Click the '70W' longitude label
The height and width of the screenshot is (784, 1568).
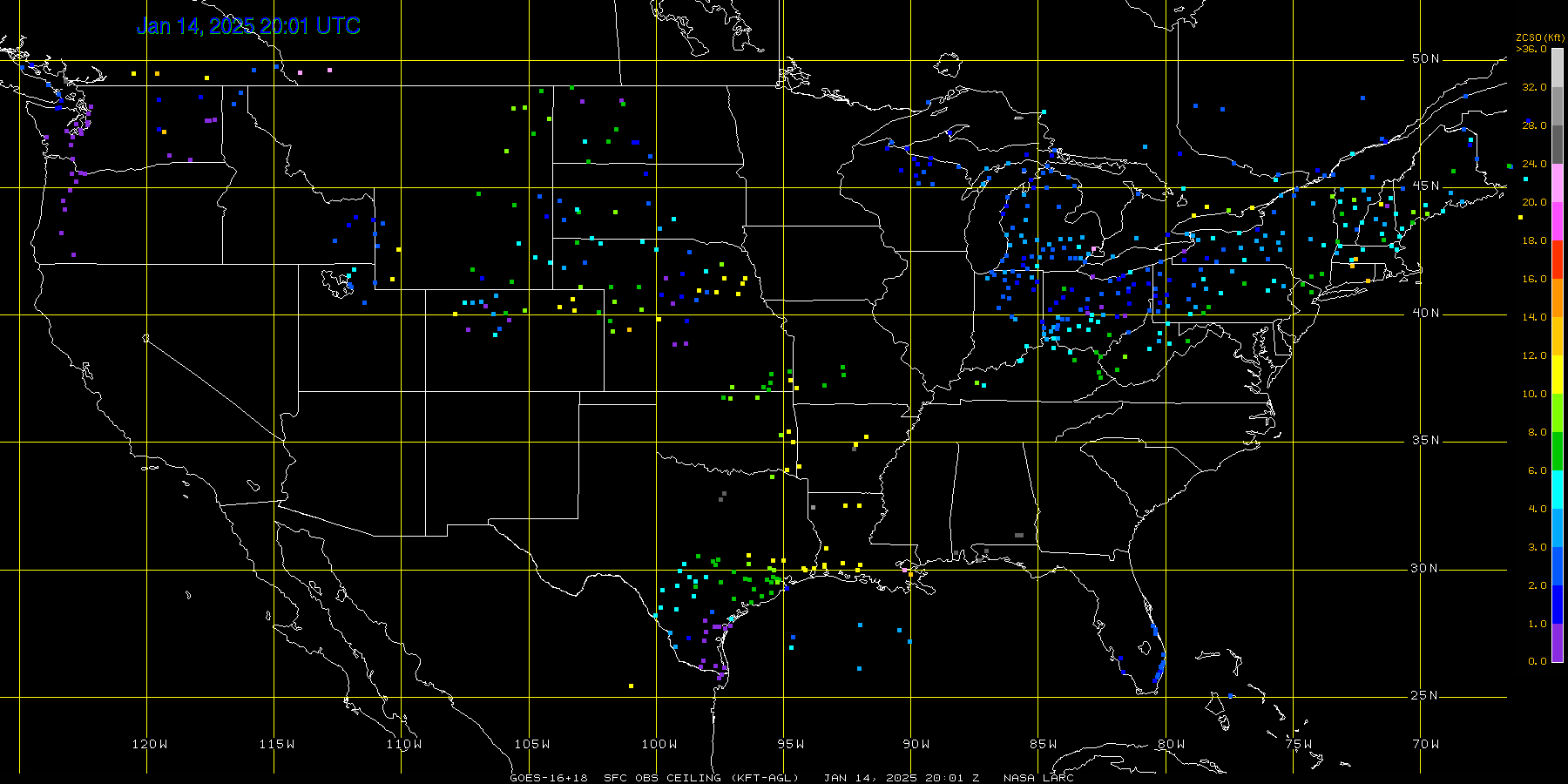[x=1426, y=744]
